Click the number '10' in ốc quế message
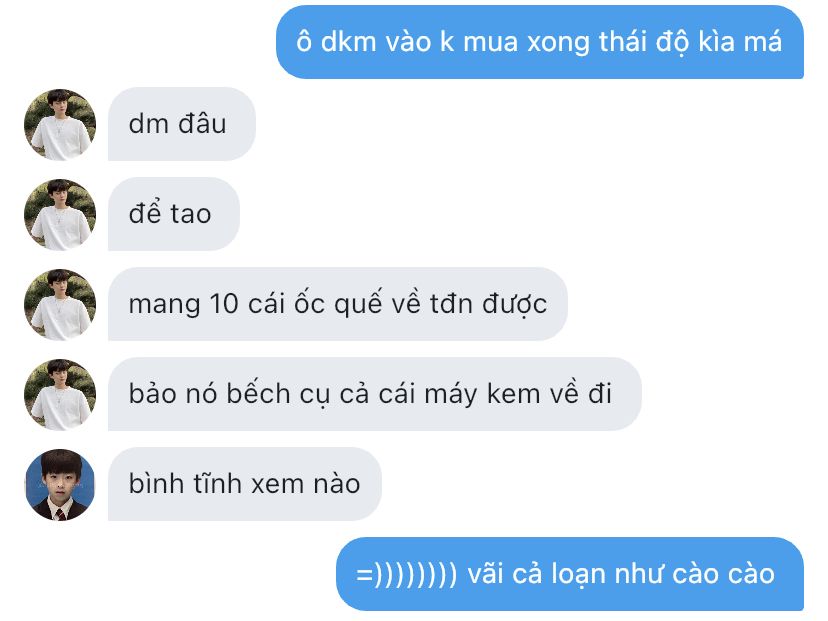 pos(224,304)
